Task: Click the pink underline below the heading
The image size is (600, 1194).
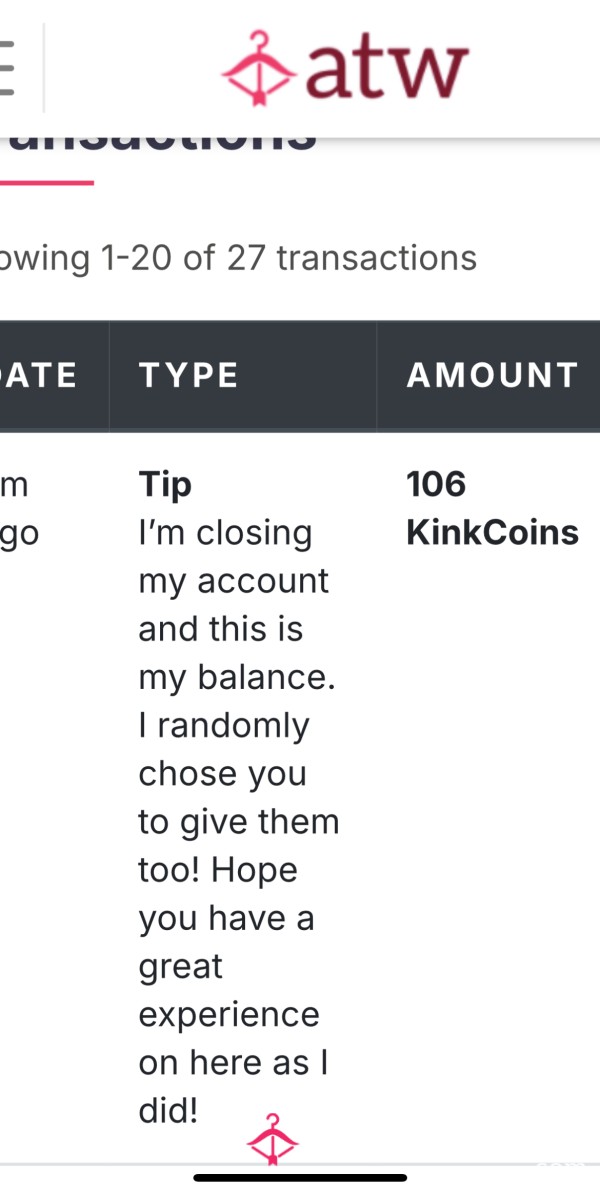Action: (x=46, y=183)
